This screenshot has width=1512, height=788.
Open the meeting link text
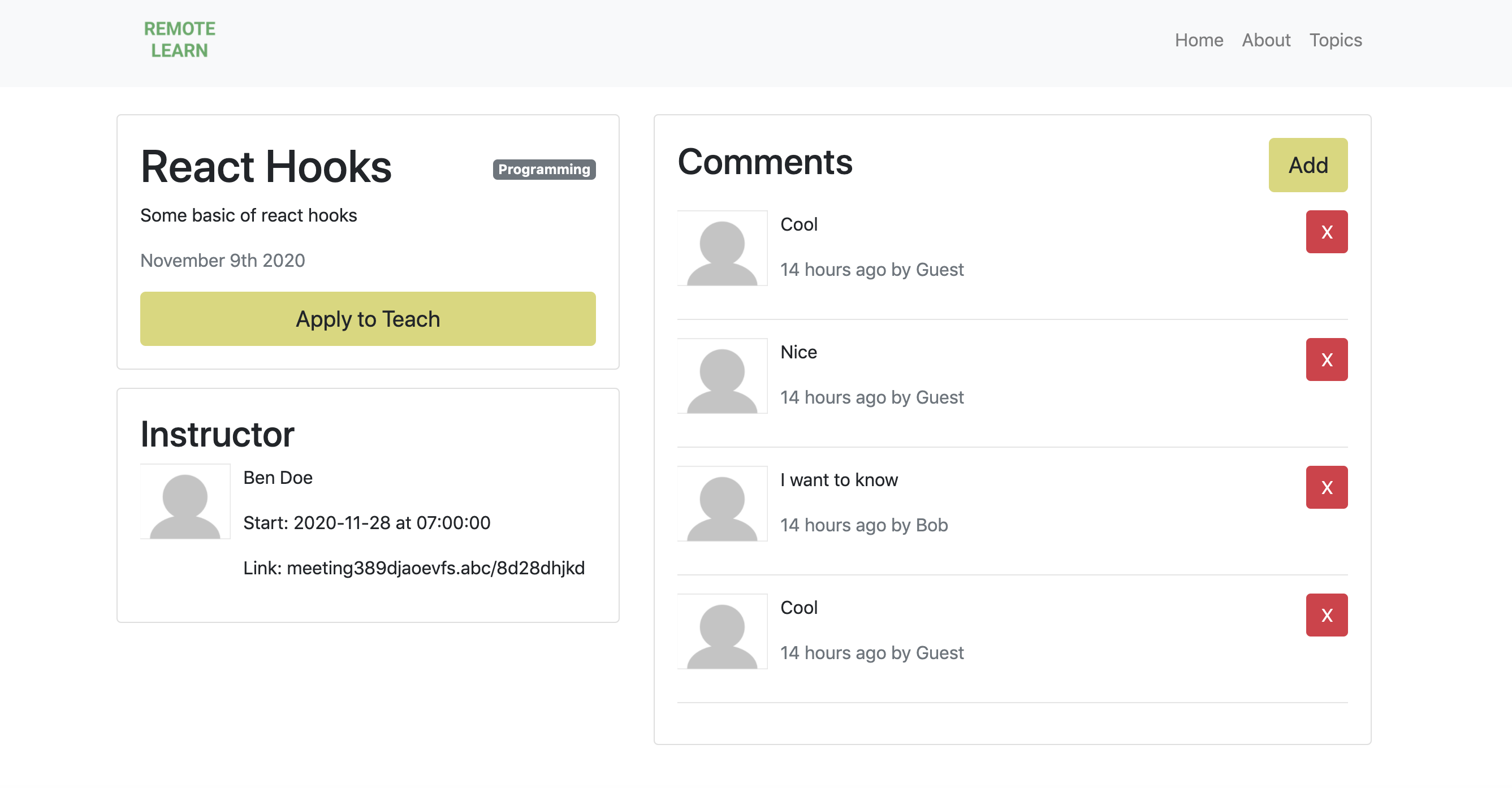435,568
